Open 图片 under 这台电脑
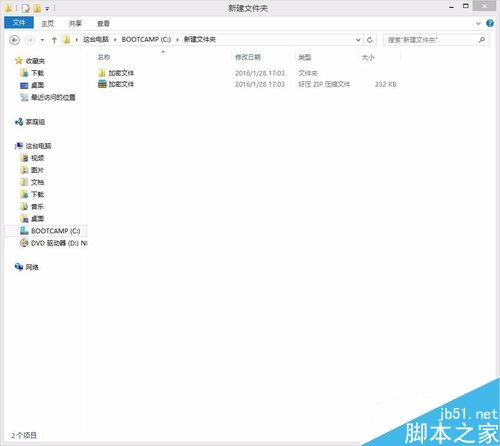This screenshot has height=446, width=500. [x=37, y=170]
